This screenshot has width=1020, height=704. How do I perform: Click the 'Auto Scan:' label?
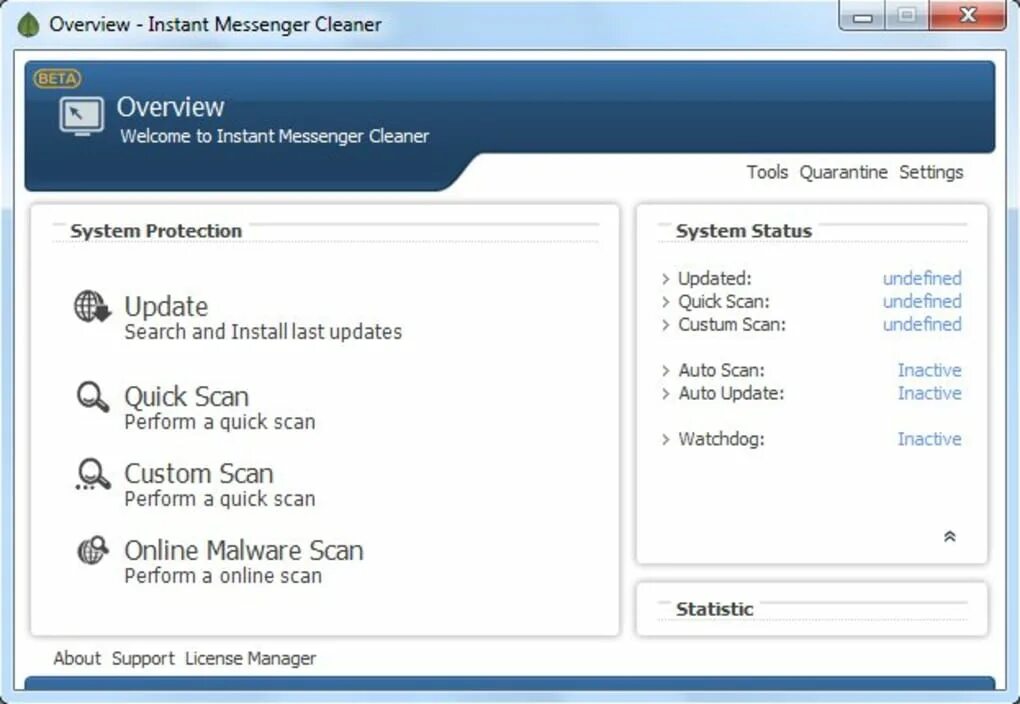point(721,370)
